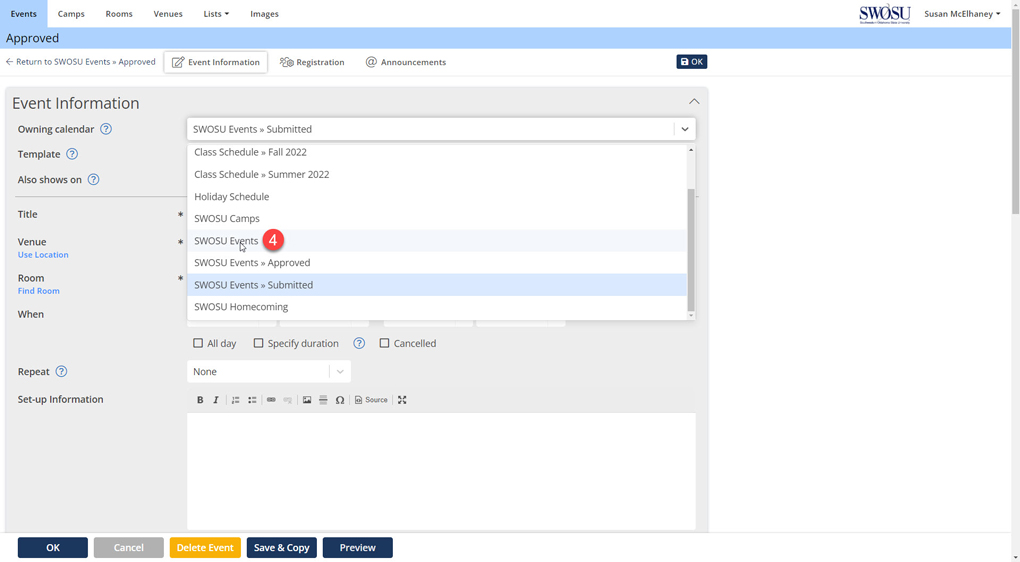This screenshot has width=1020, height=562.
Task: Click the bottom OK button
Action: (x=53, y=548)
